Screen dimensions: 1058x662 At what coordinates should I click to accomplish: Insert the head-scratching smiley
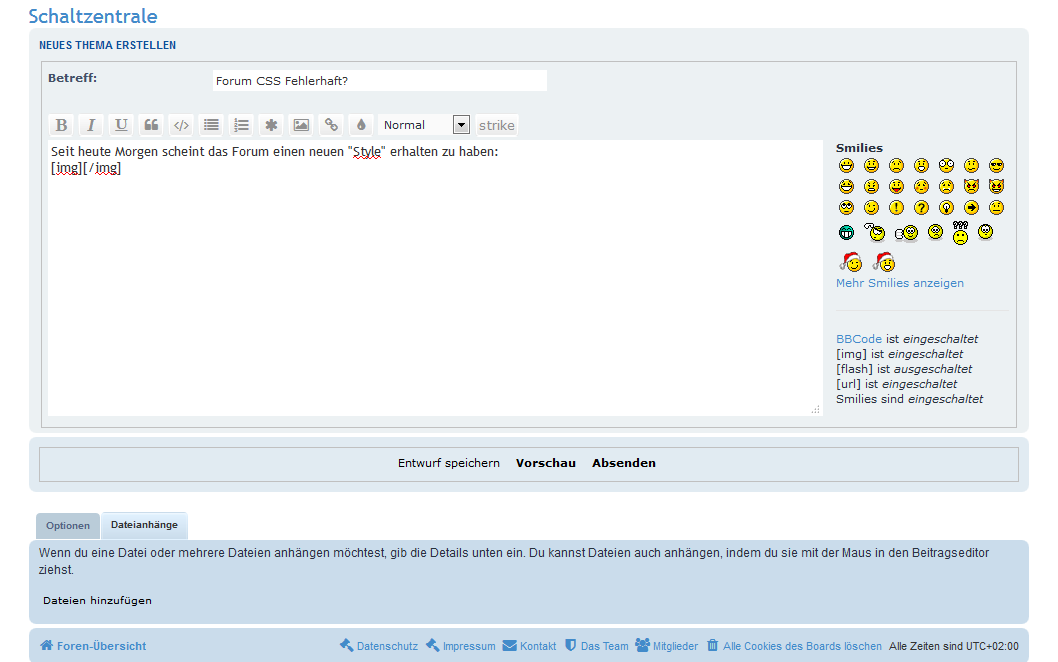coord(874,232)
